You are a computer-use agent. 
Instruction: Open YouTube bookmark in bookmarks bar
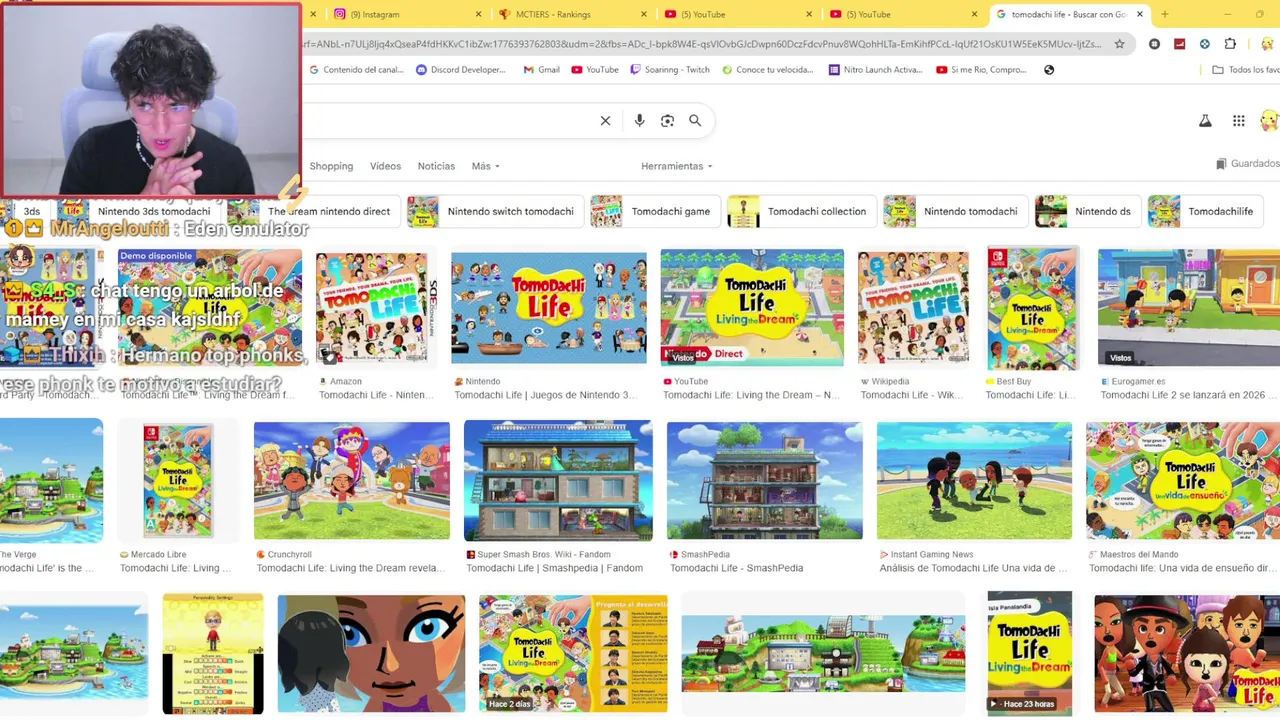[595, 70]
